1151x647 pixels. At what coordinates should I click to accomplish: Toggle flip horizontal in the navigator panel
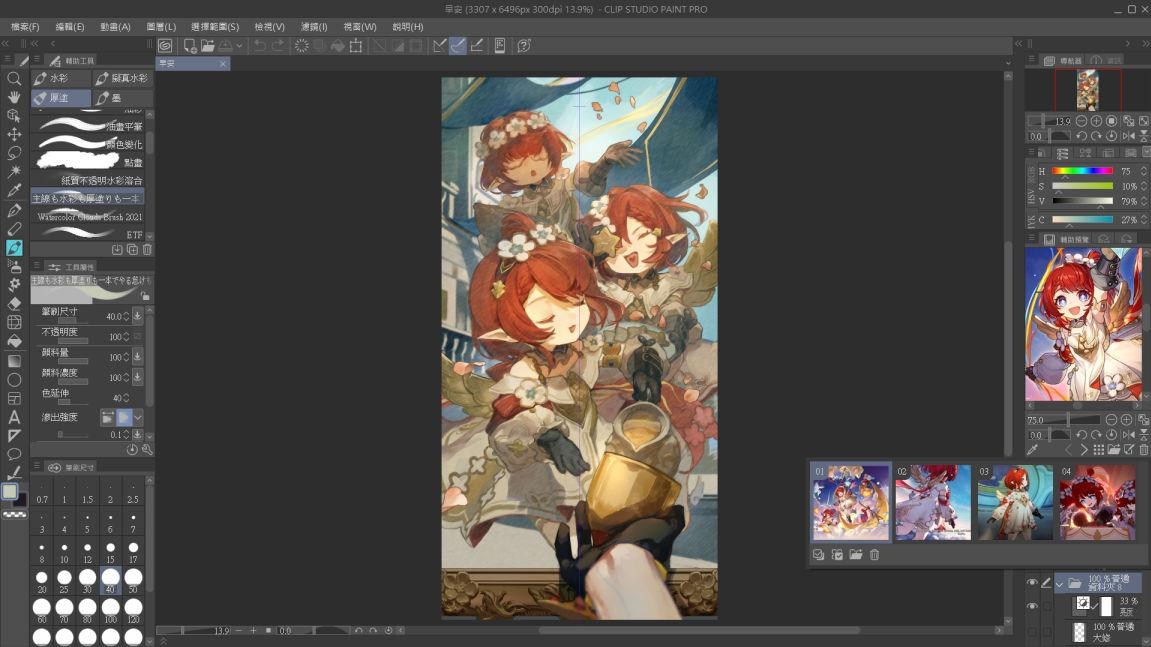coord(1128,136)
